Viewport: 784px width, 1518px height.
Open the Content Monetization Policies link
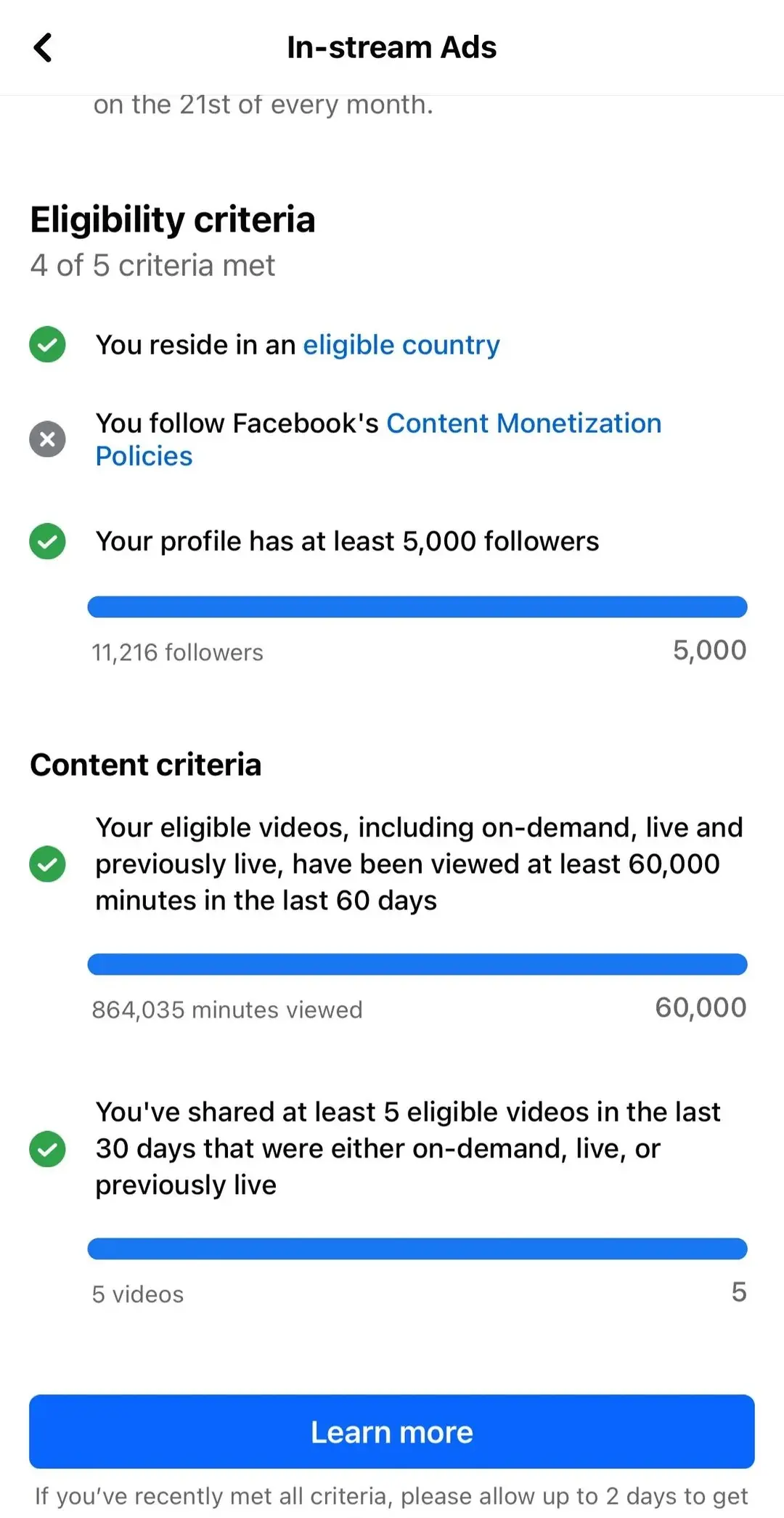524,423
